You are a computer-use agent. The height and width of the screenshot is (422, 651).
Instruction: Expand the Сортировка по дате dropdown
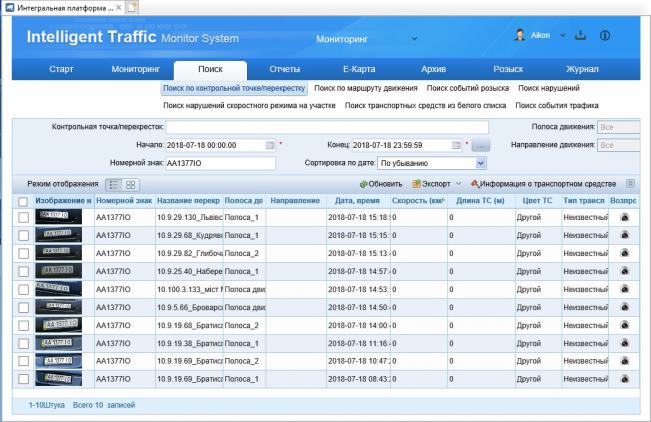coord(456,162)
